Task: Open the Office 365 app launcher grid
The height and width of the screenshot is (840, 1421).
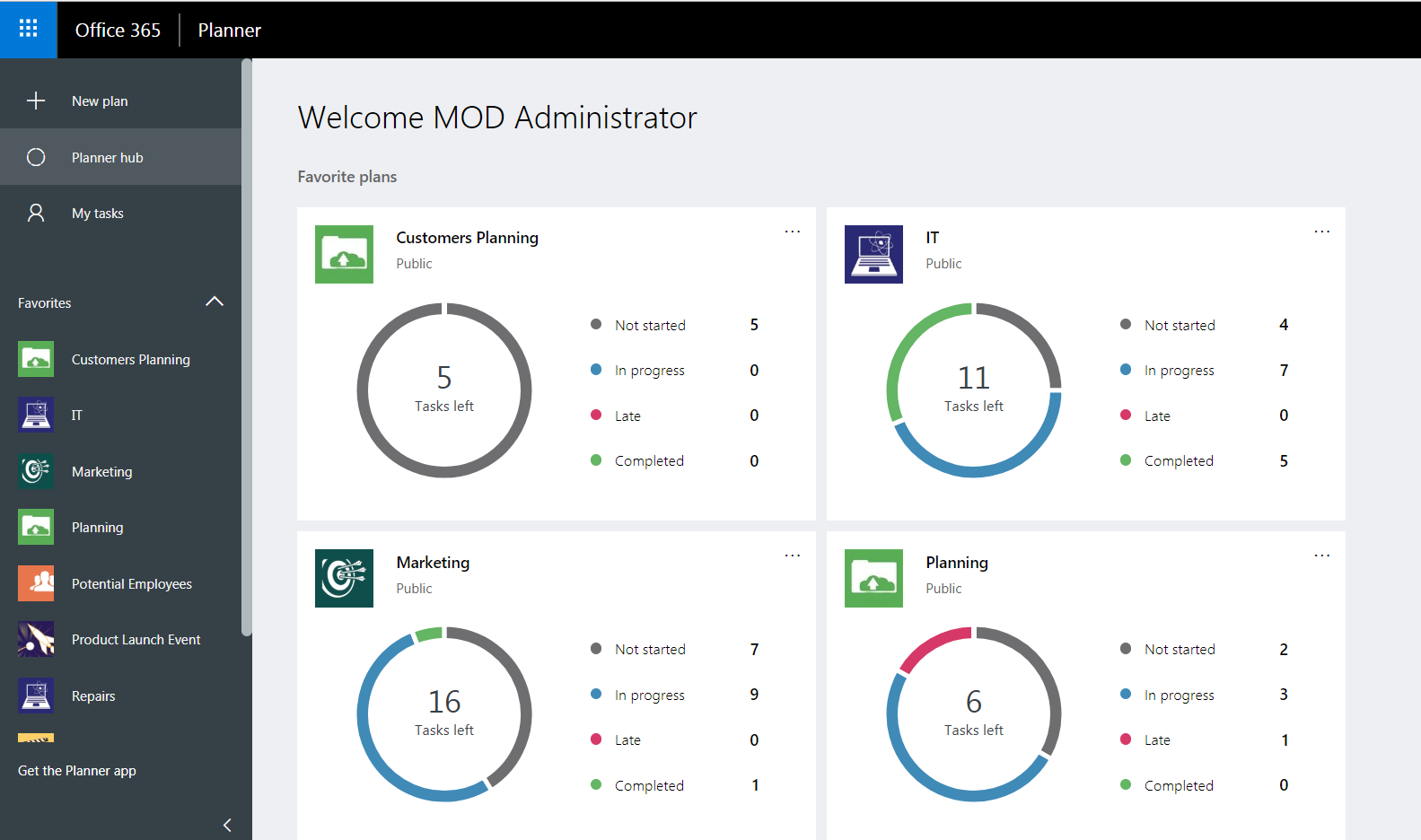Action: coord(28,29)
